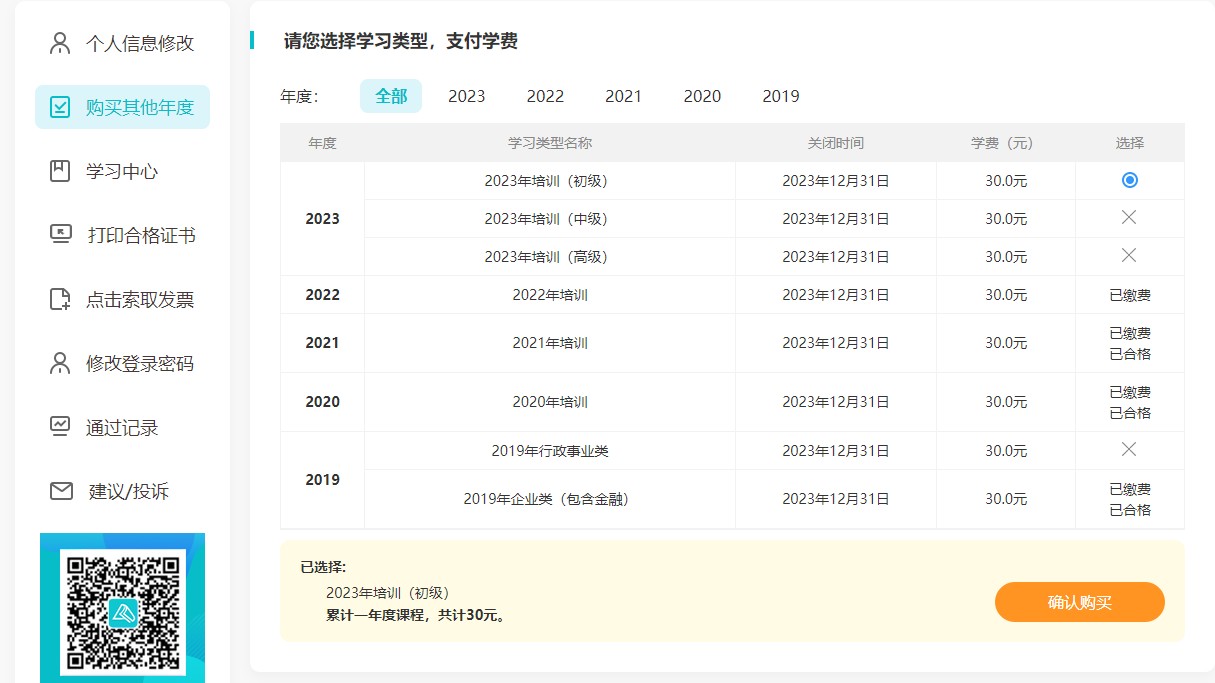The height and width of the screenshot is (683, 1215).
Task: Click the document icon beside 点击索取发票
Action: (60, 299)
